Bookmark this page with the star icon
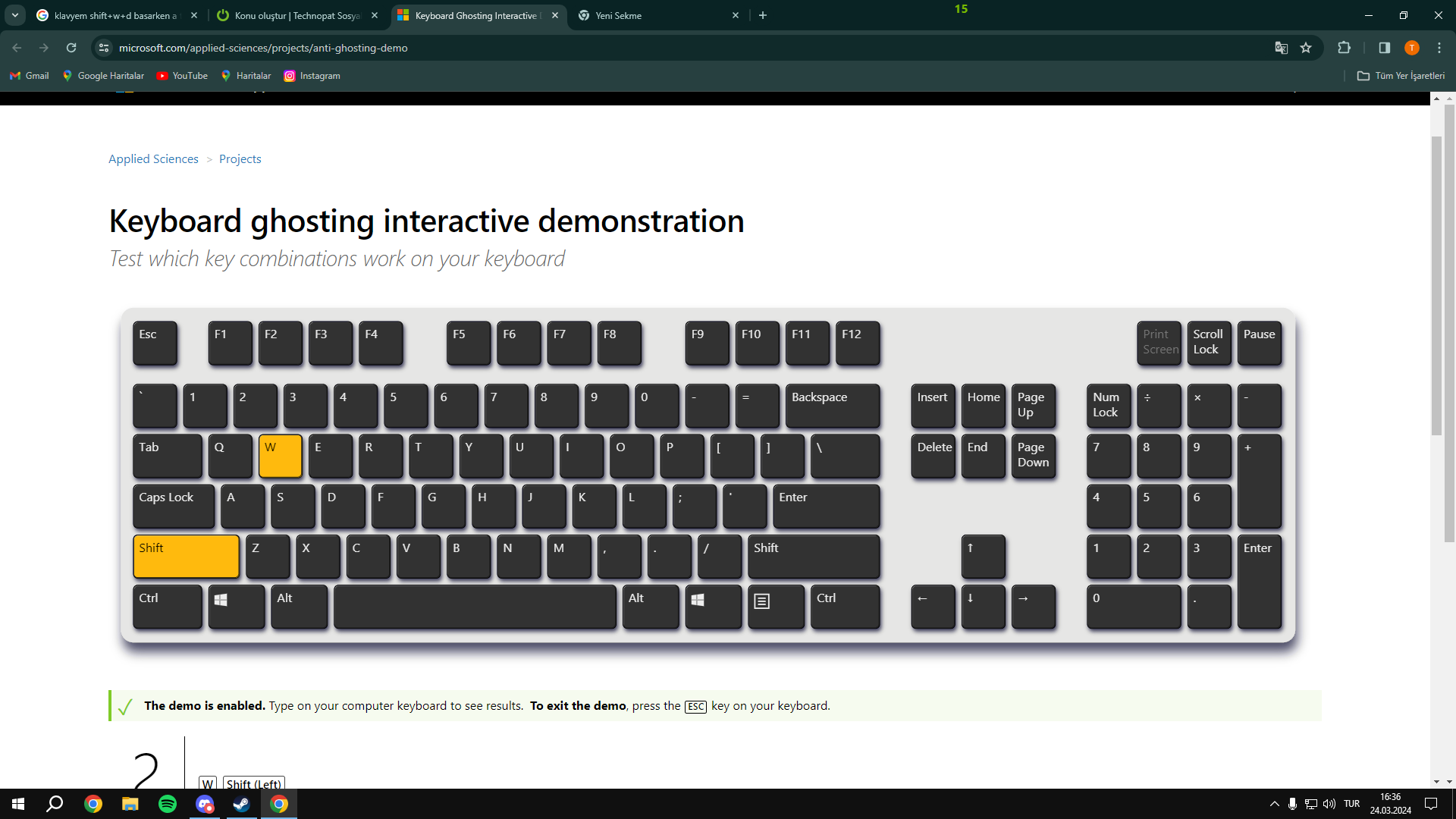This screenshot has height=819, width=1456. coord(1306,48)
